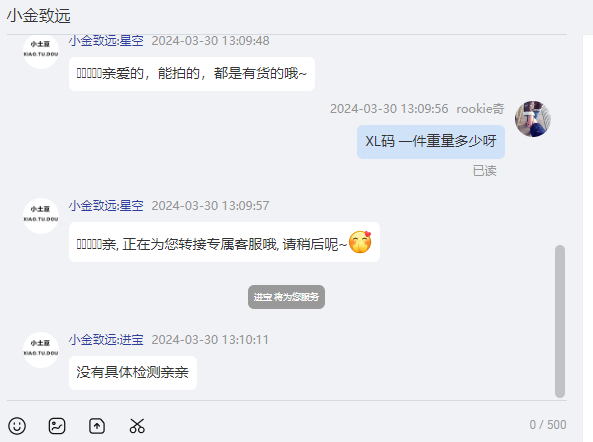Select the 没有具体检测亲亲 reply bubble
Image resolution: width=593 pixels, height=442 pixels.
click(x=133, y=373)
